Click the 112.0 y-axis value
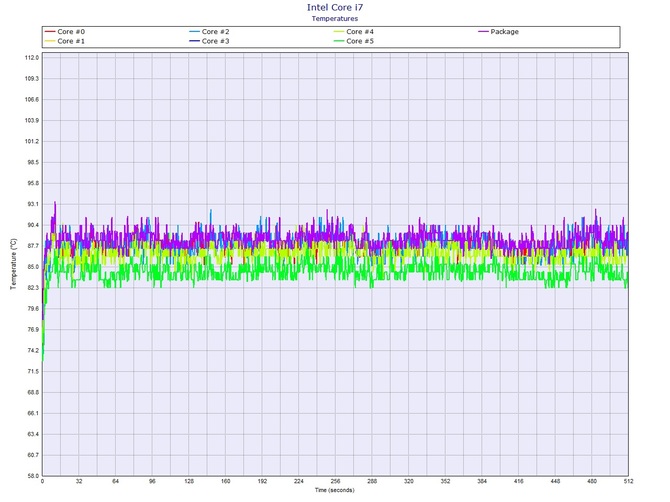 (32, 58)
